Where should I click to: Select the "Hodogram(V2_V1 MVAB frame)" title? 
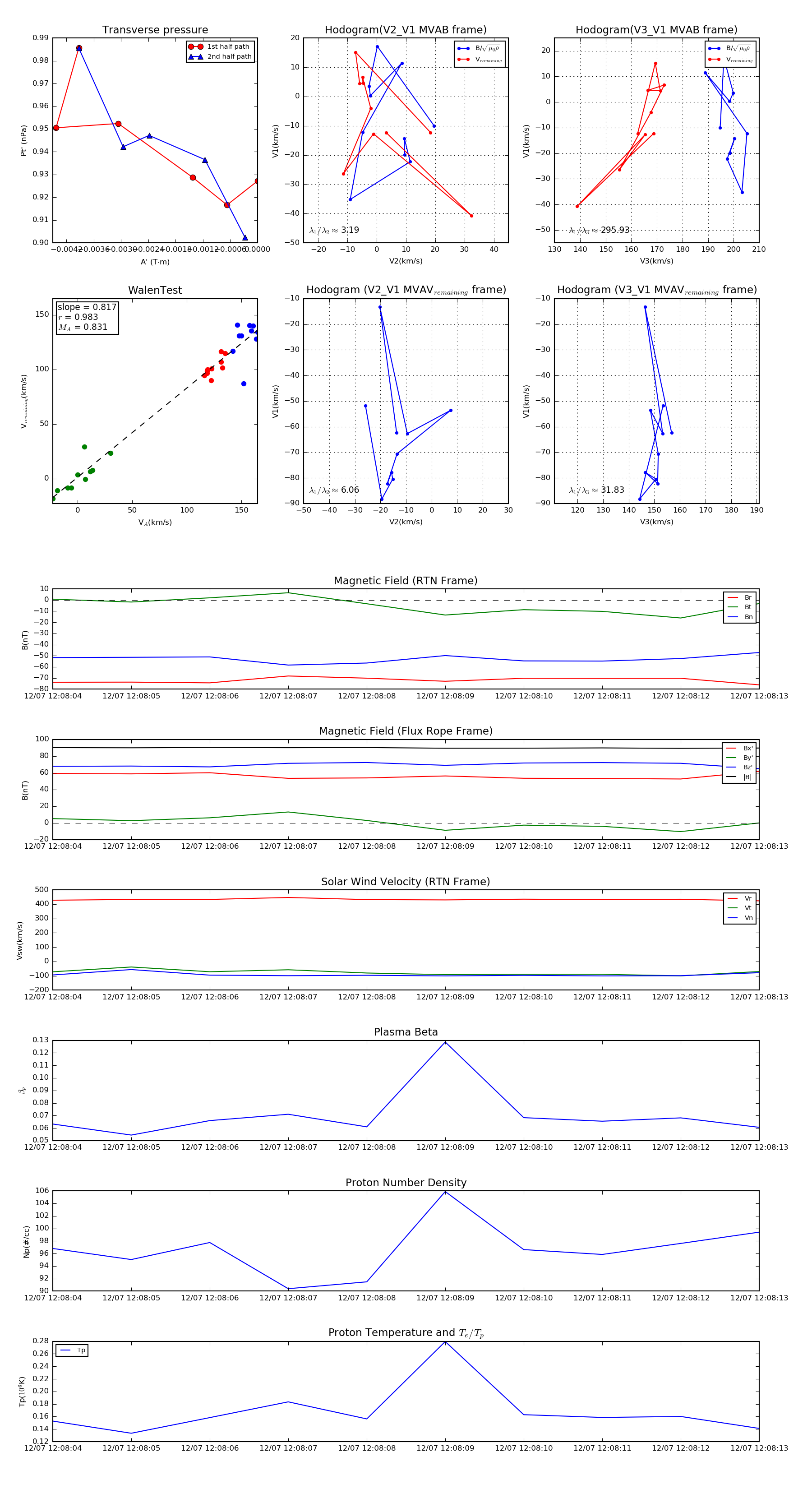[406, 30]
